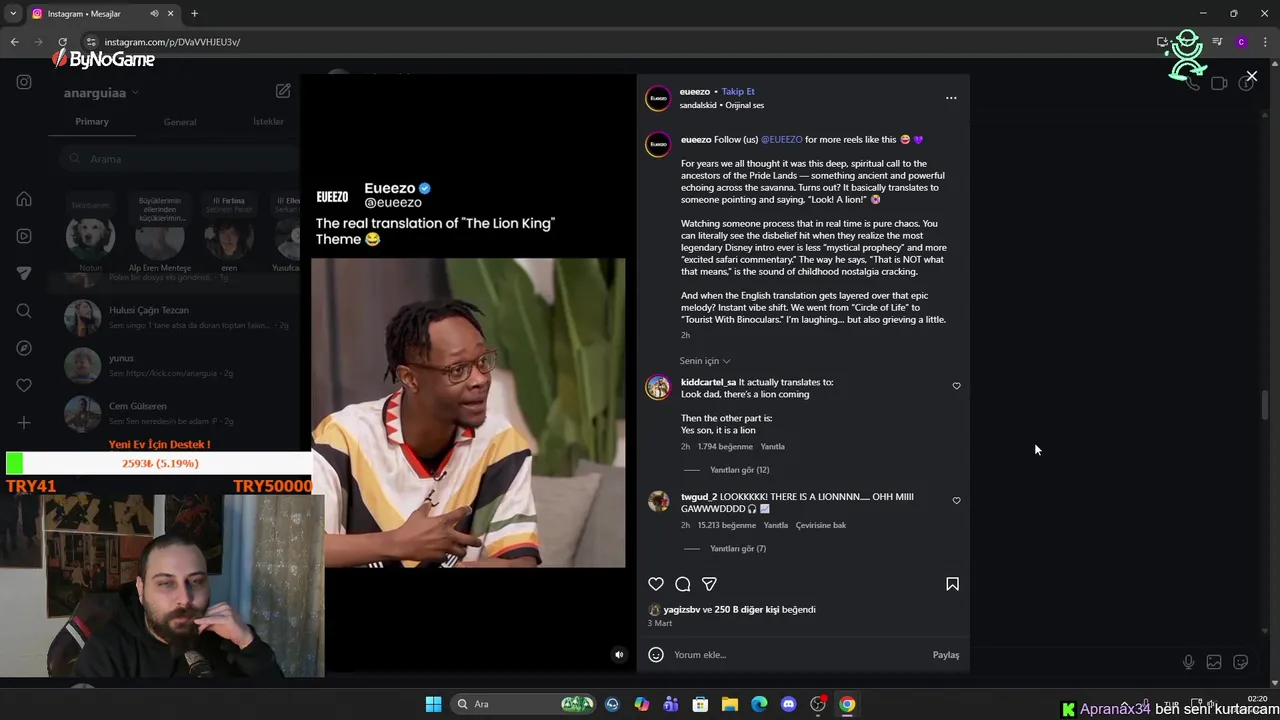Click the share paper-plane icon under the post
The width and height of the screenshot is (1280, 720).
click(x=709, y=584)
